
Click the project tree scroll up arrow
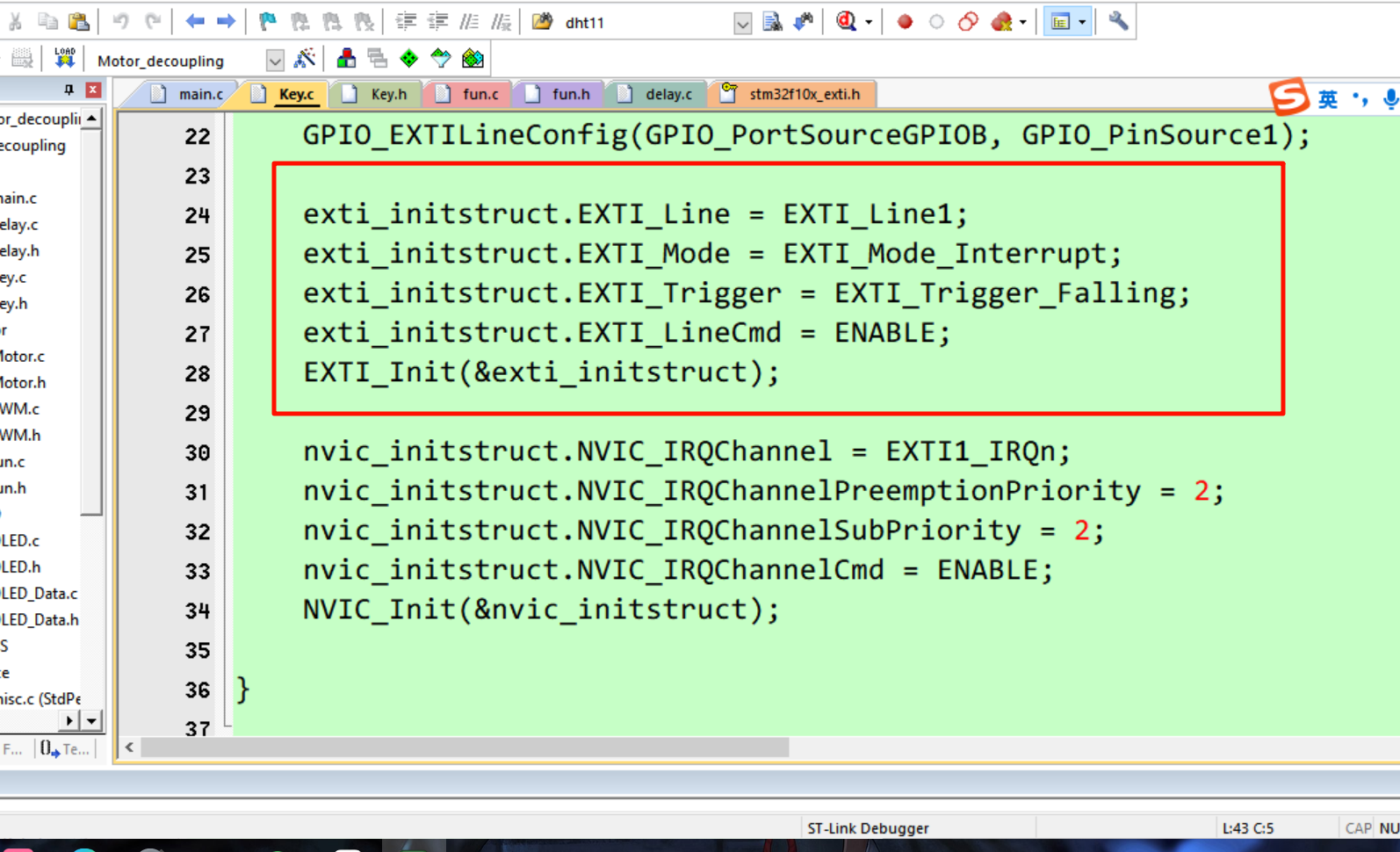coord(91,118)
